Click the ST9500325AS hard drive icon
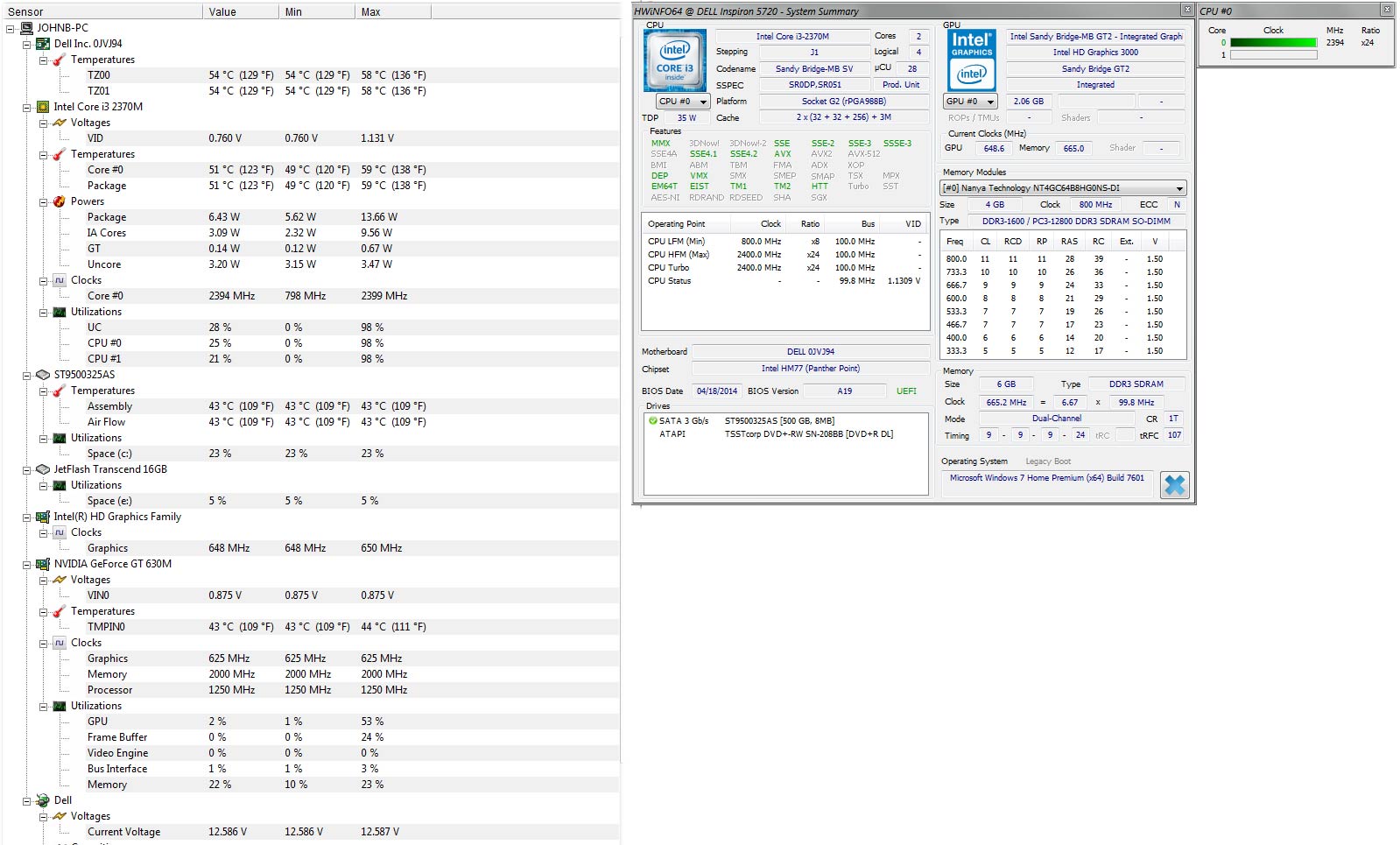 click(x=42, y=375)
